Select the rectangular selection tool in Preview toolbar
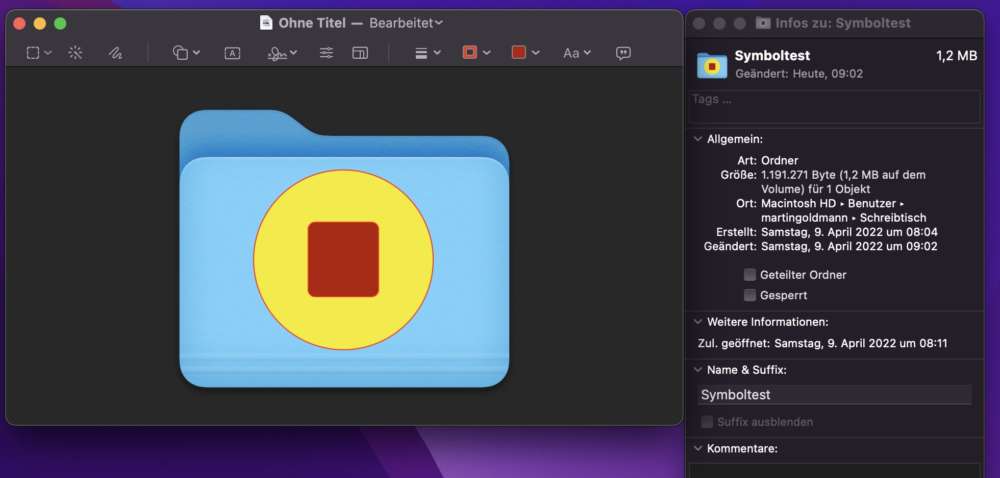The image size is (1000, 478). coord(33,54)
